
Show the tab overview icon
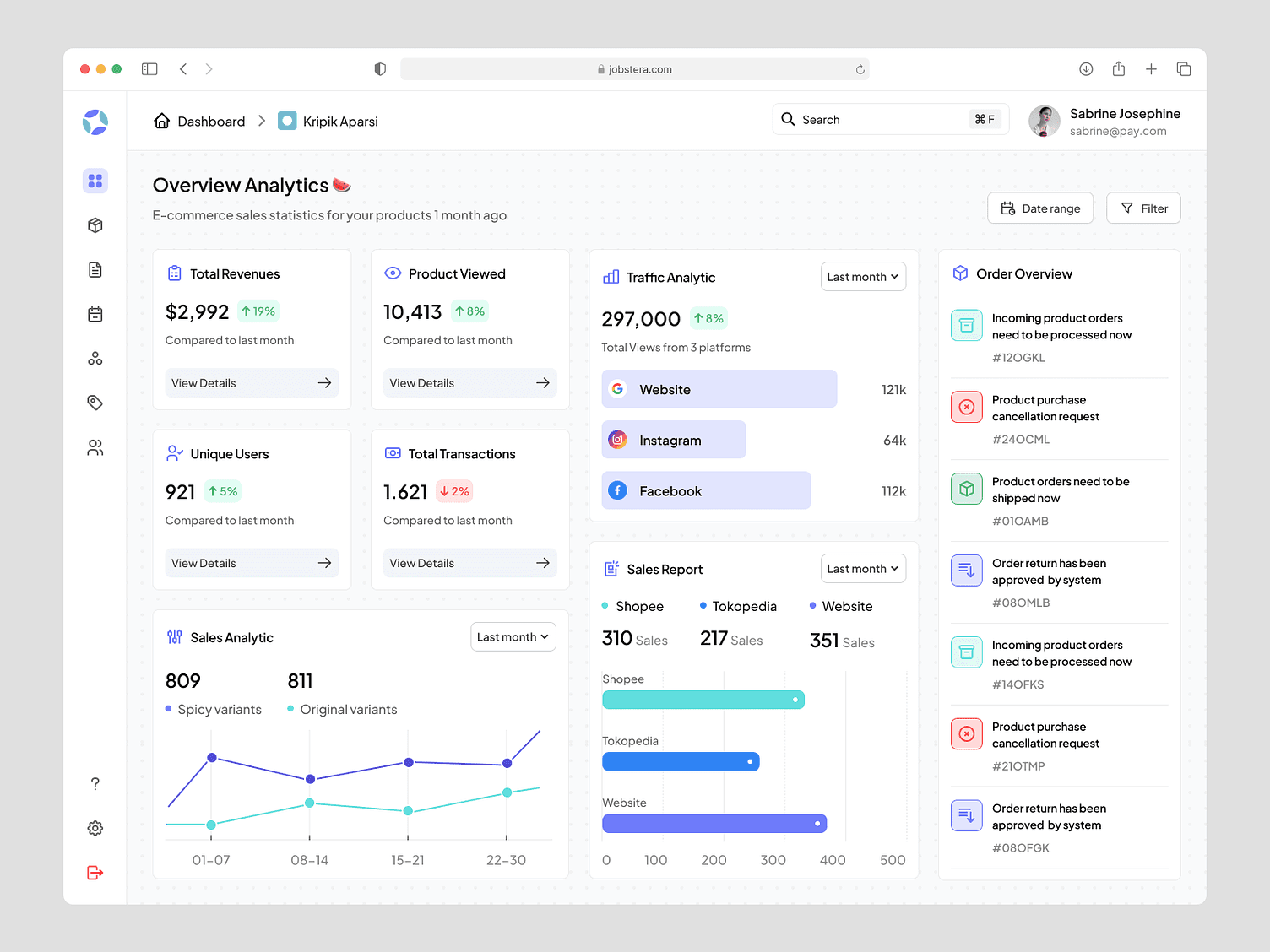(1184, 69)
